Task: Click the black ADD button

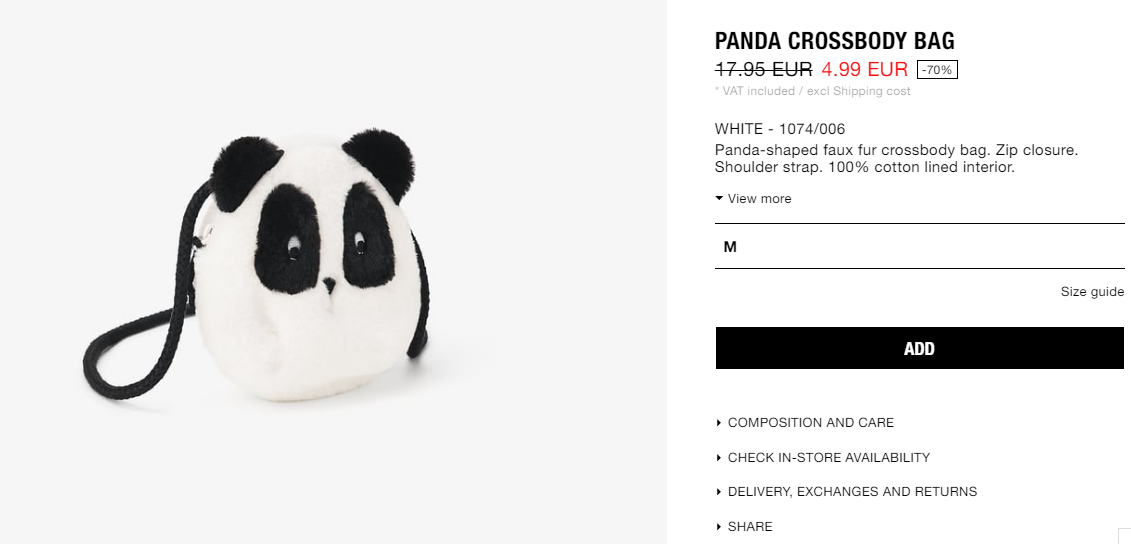Action: coord(920,348)
